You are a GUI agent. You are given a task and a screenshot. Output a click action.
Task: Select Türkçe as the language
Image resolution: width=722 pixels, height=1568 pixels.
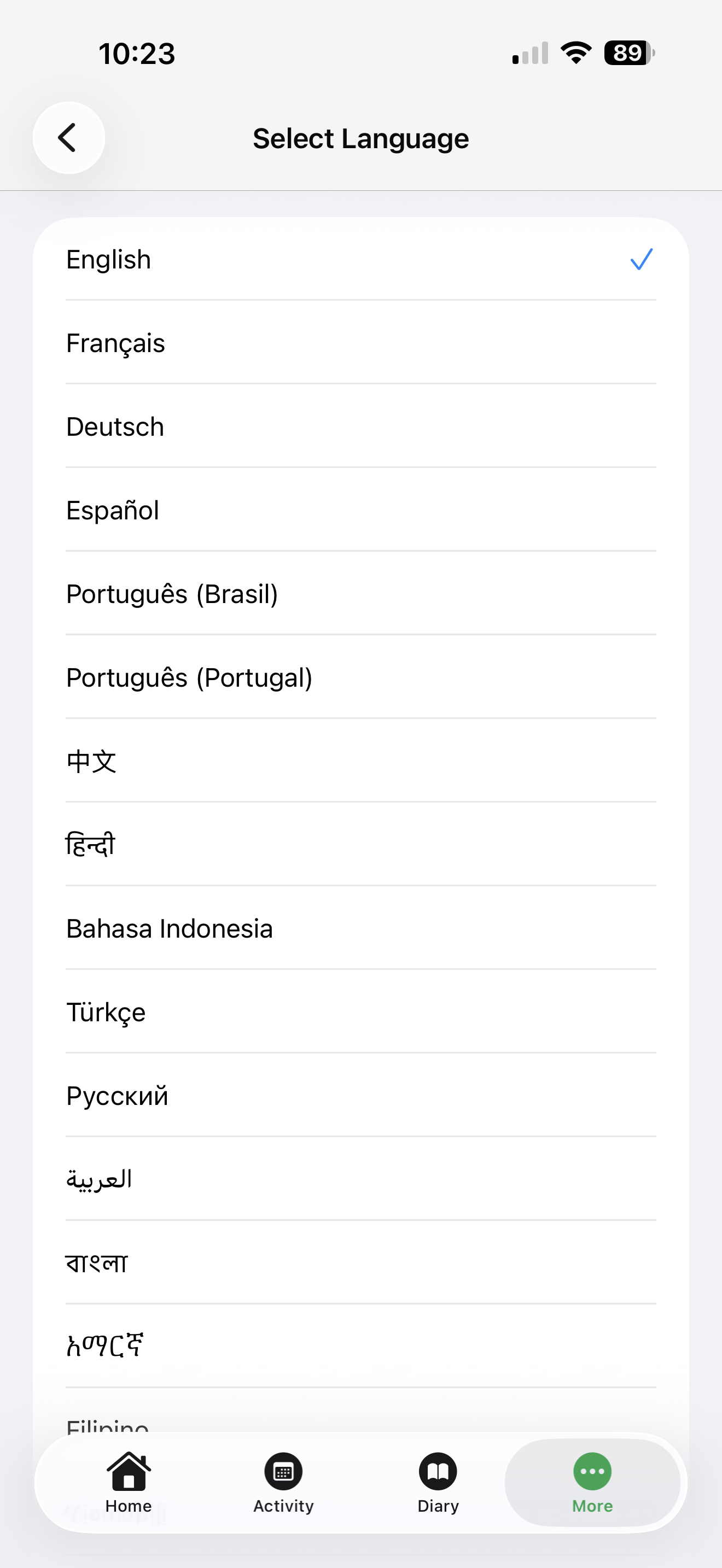pyautogui.click(x=106, y=1013)
